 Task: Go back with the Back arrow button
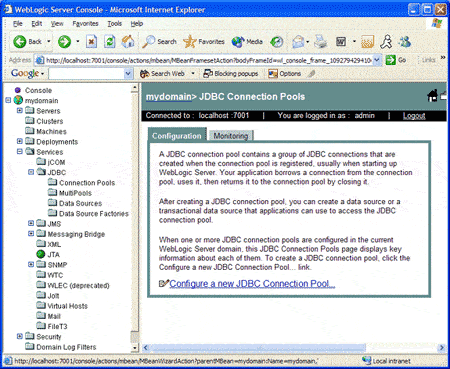(x=27, y=42)
